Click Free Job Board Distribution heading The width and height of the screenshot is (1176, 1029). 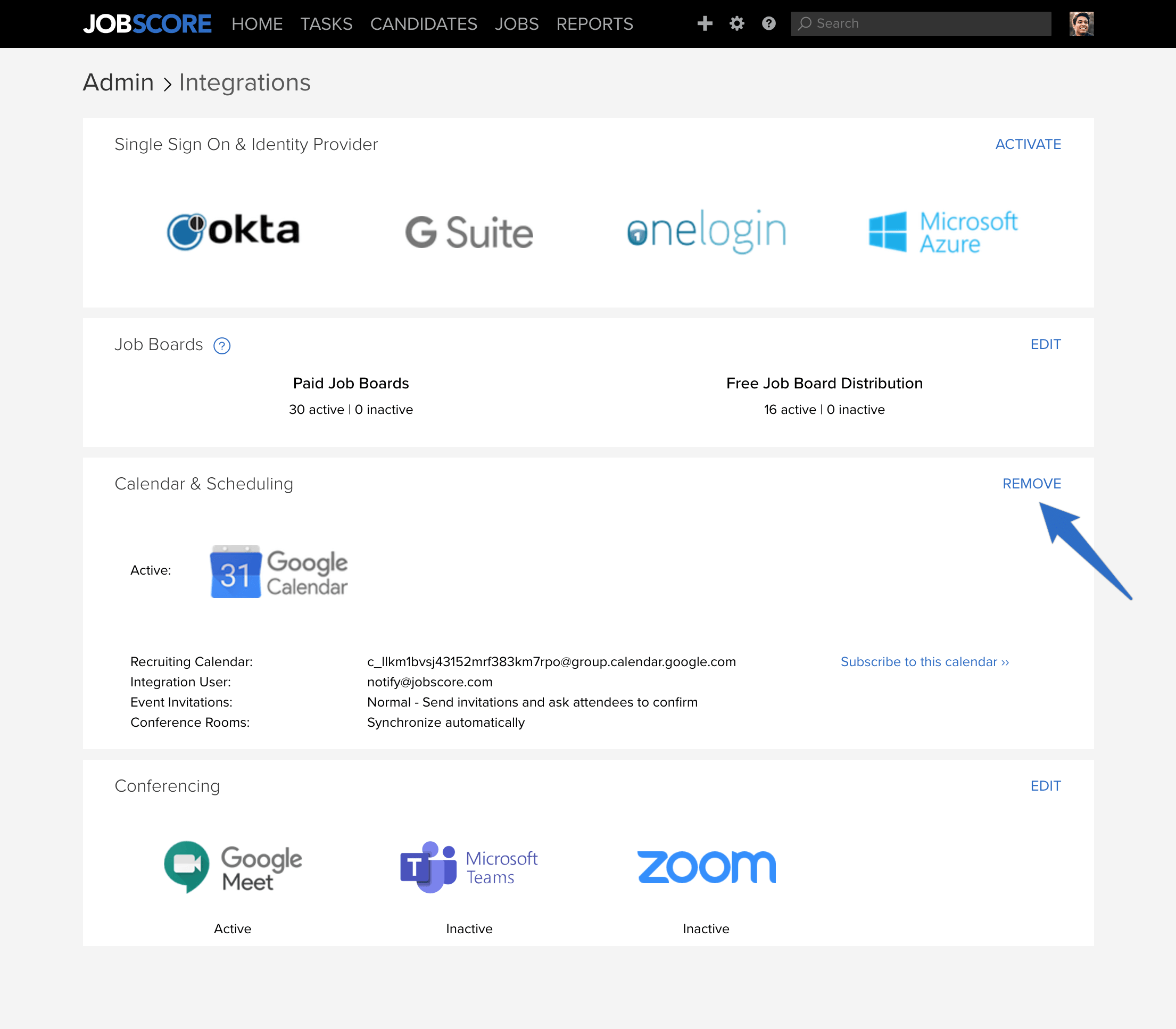point(824,384)
